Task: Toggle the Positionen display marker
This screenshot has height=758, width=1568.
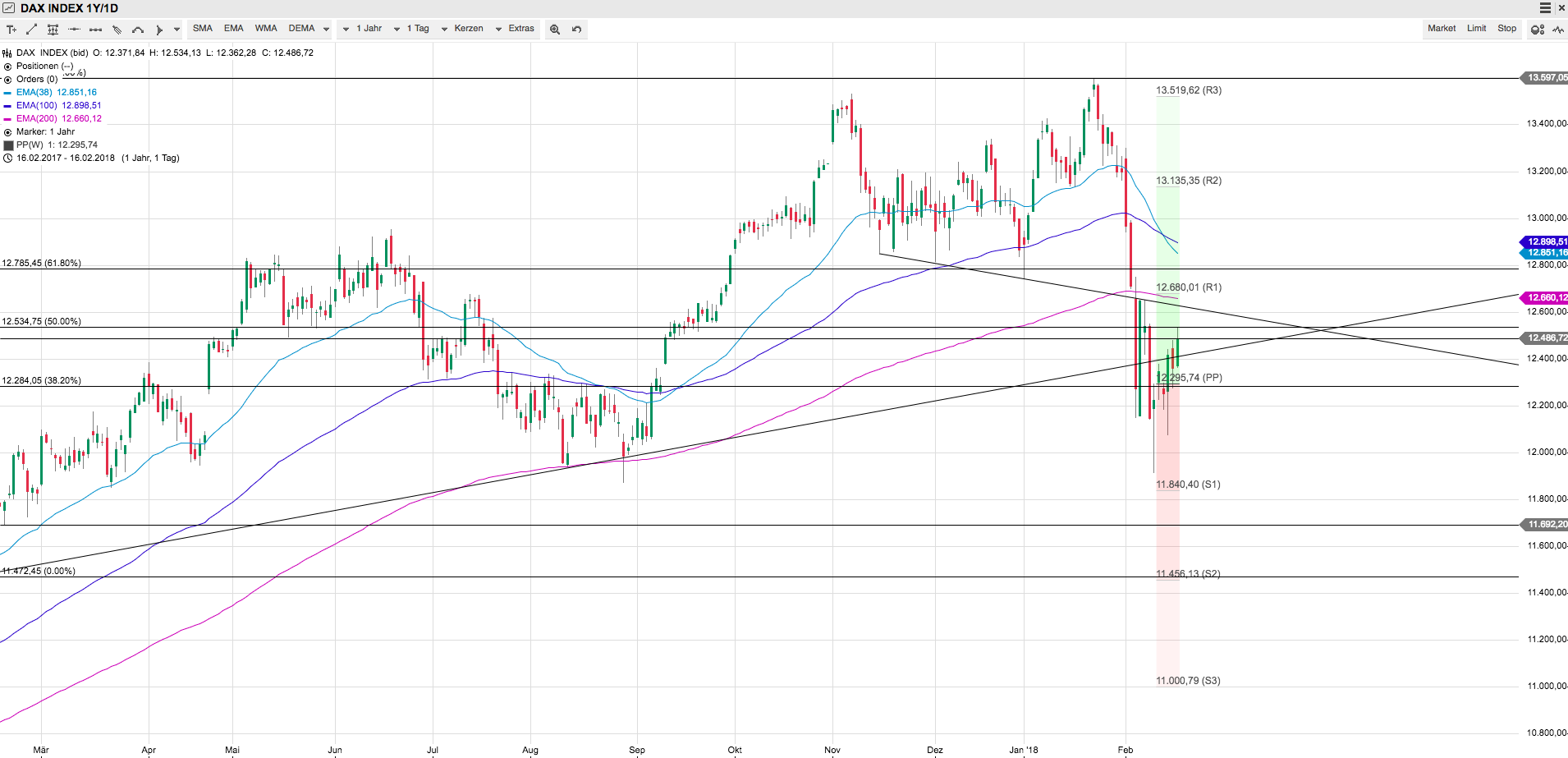Action: click(x=8, y=67)
